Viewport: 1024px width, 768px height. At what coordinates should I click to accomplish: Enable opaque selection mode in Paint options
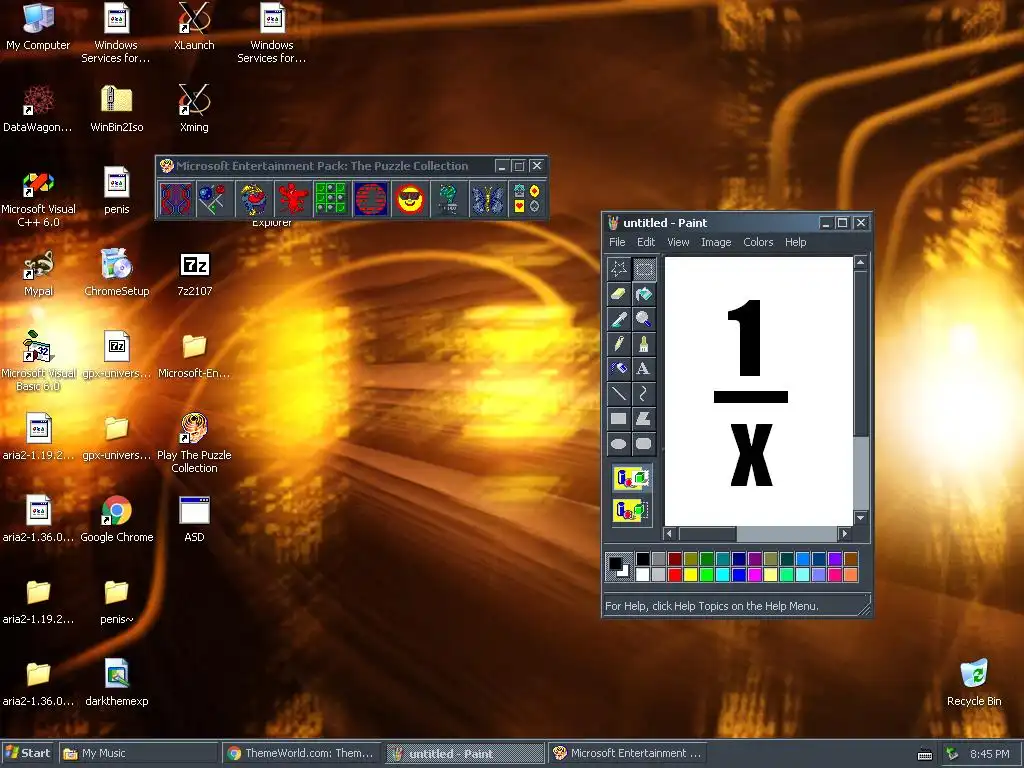pyautogui.click(x=631, y=478)
